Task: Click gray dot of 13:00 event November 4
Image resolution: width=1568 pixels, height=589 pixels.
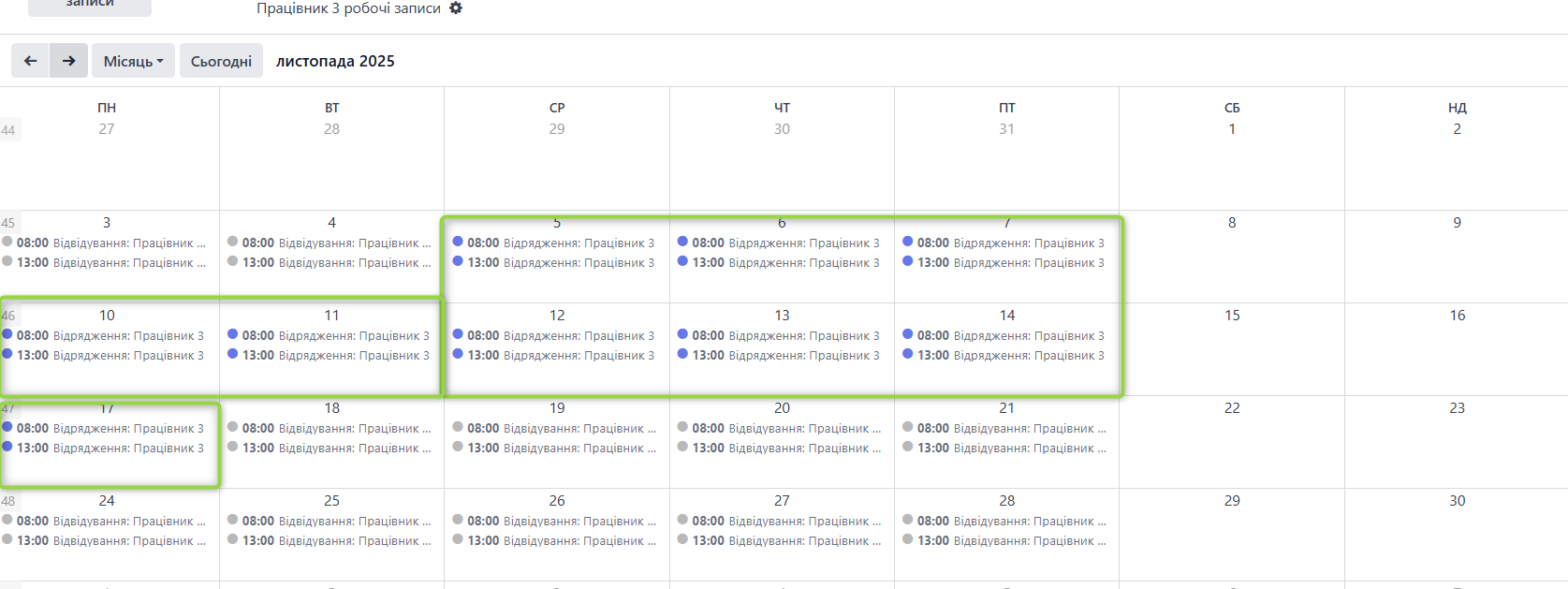Action: coord(233,261)
